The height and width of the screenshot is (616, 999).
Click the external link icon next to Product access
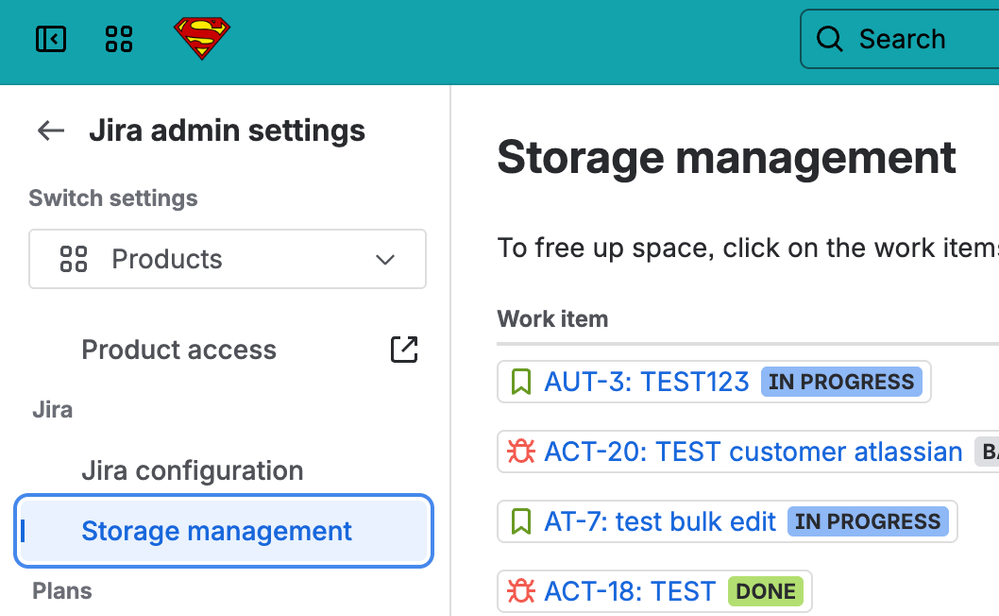pos(404,349)
